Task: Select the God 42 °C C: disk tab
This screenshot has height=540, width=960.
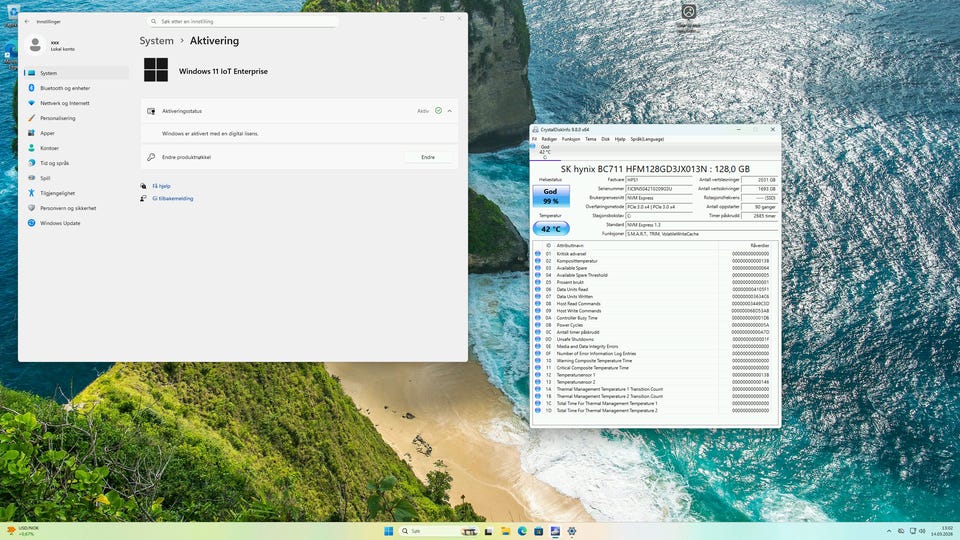Action: (545, 151)
